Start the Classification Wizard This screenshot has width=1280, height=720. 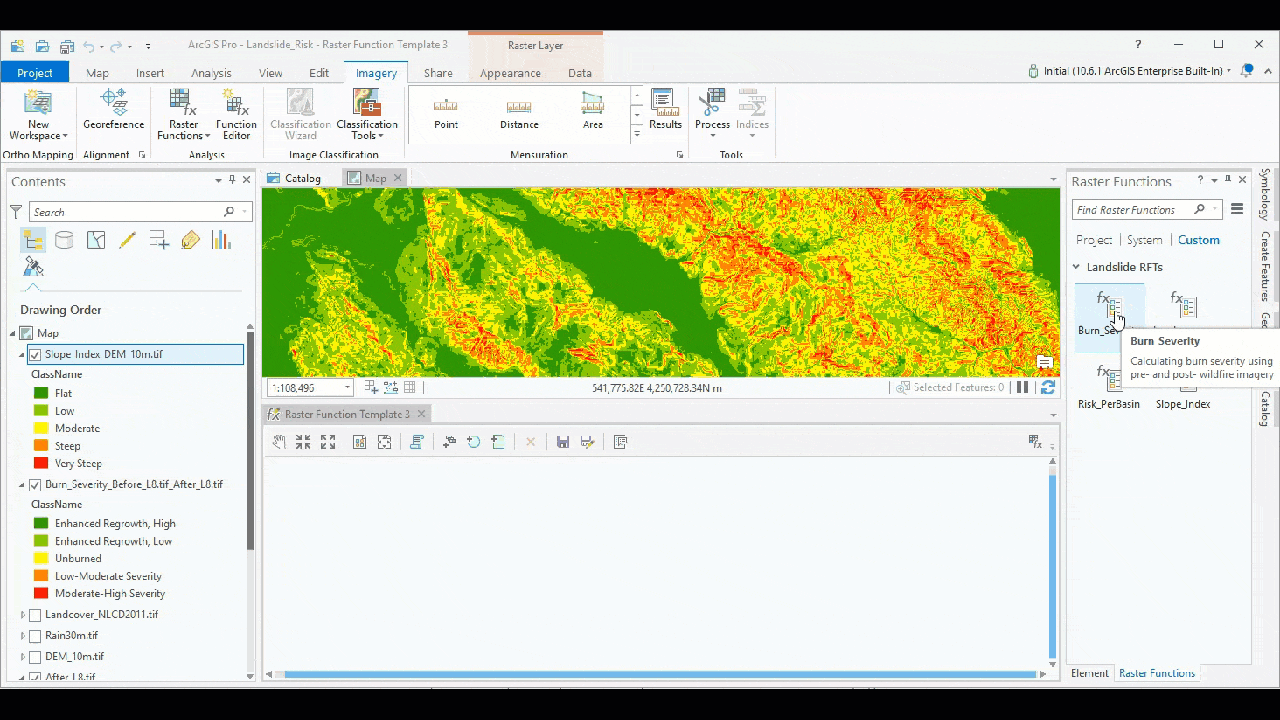click(299, 112)
